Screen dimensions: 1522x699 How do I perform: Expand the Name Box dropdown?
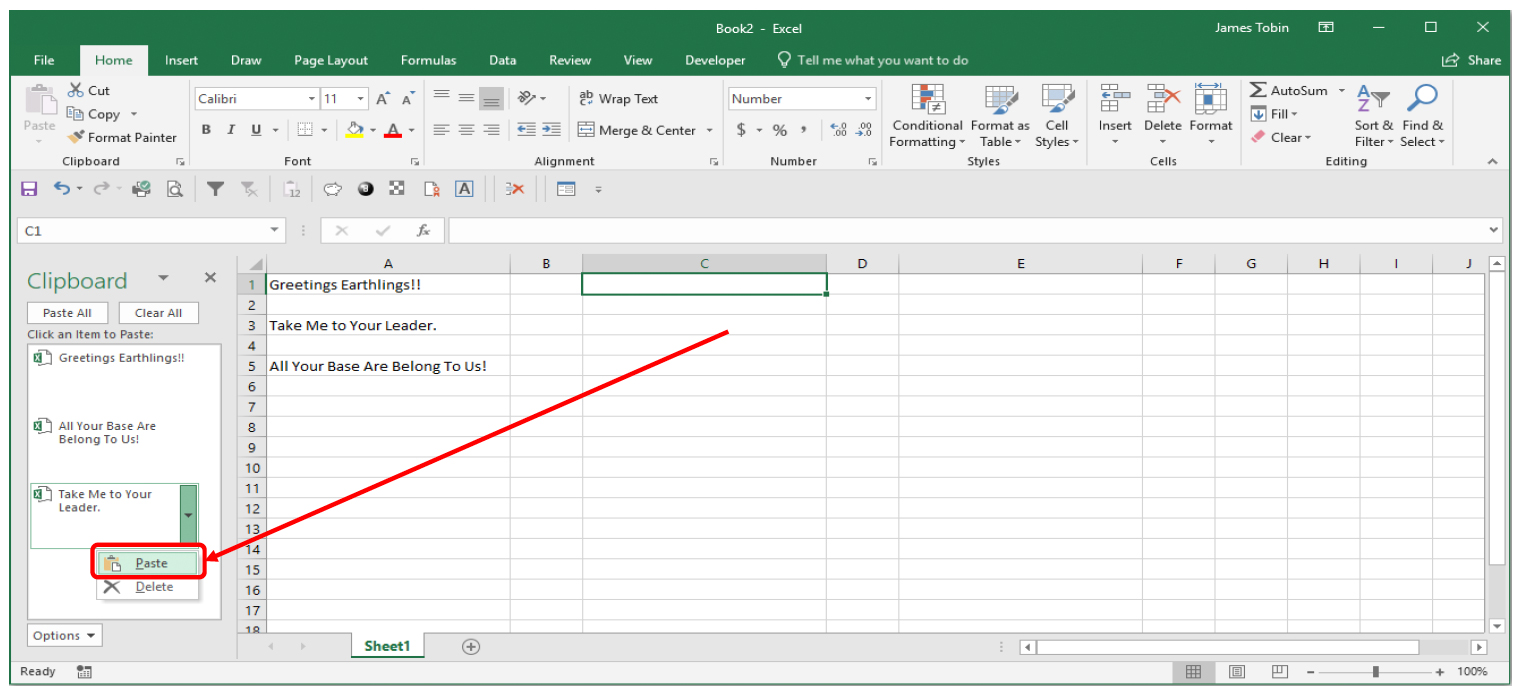pos(276,231)
